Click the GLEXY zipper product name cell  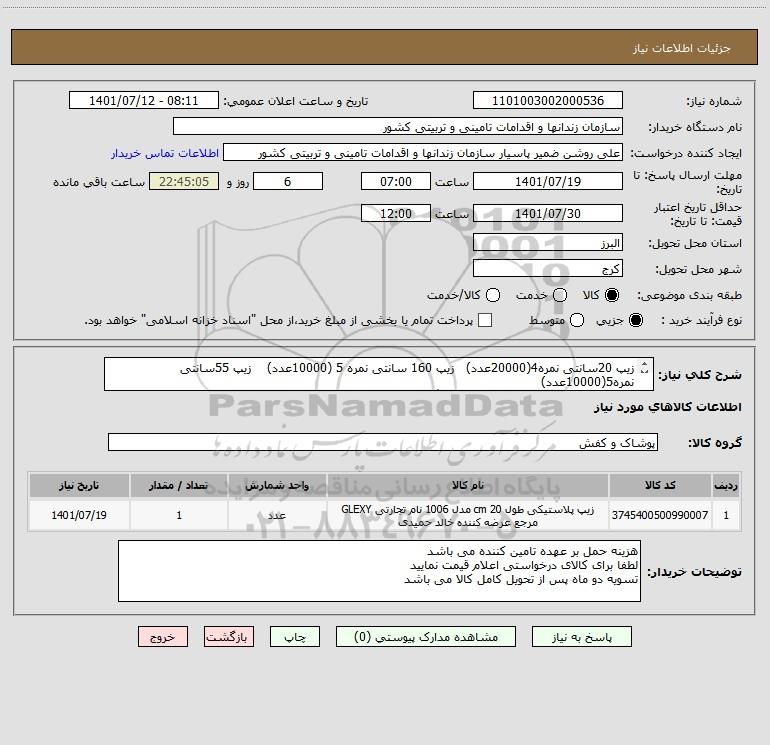[468, 515]
